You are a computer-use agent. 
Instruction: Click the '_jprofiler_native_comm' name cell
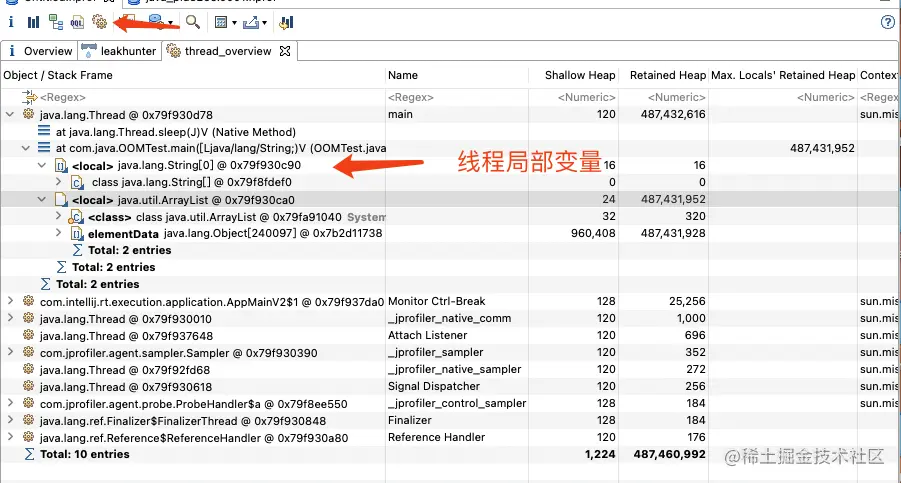tap(449, 318)
